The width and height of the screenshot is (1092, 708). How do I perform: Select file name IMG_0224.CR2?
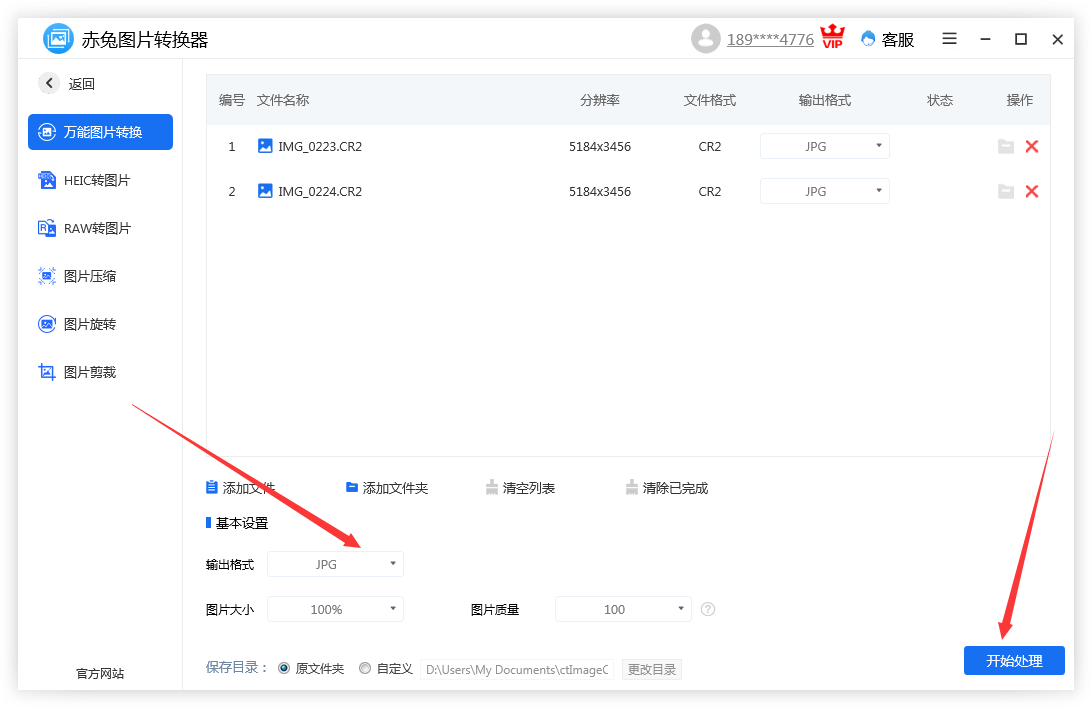click(x=320, y=192)
